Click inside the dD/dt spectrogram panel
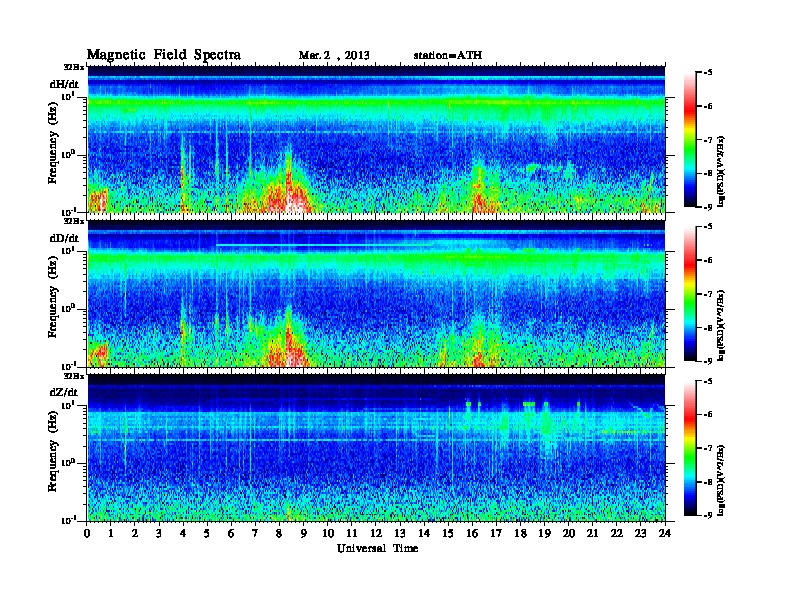The height and width of the screenshot is (612, 792). point(376,294)
